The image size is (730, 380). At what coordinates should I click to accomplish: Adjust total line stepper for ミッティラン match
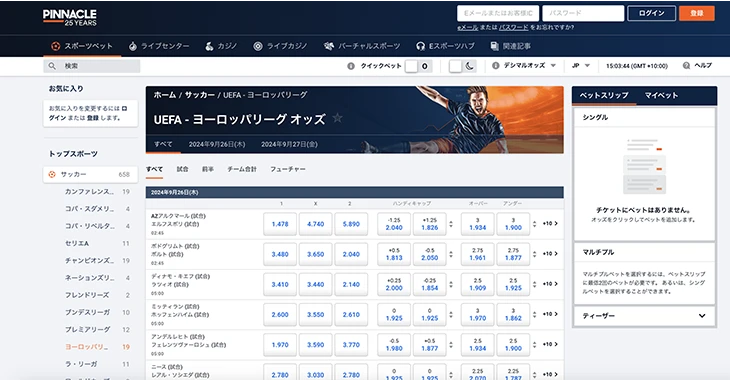pos(534,314)
